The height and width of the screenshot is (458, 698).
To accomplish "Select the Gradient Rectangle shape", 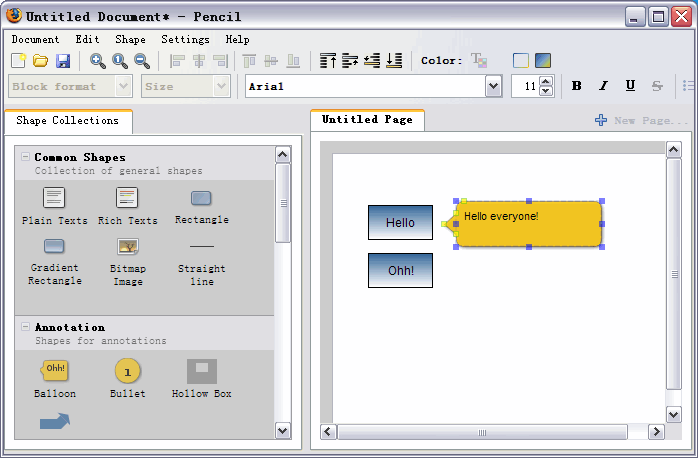I will [x=54, y=262].
